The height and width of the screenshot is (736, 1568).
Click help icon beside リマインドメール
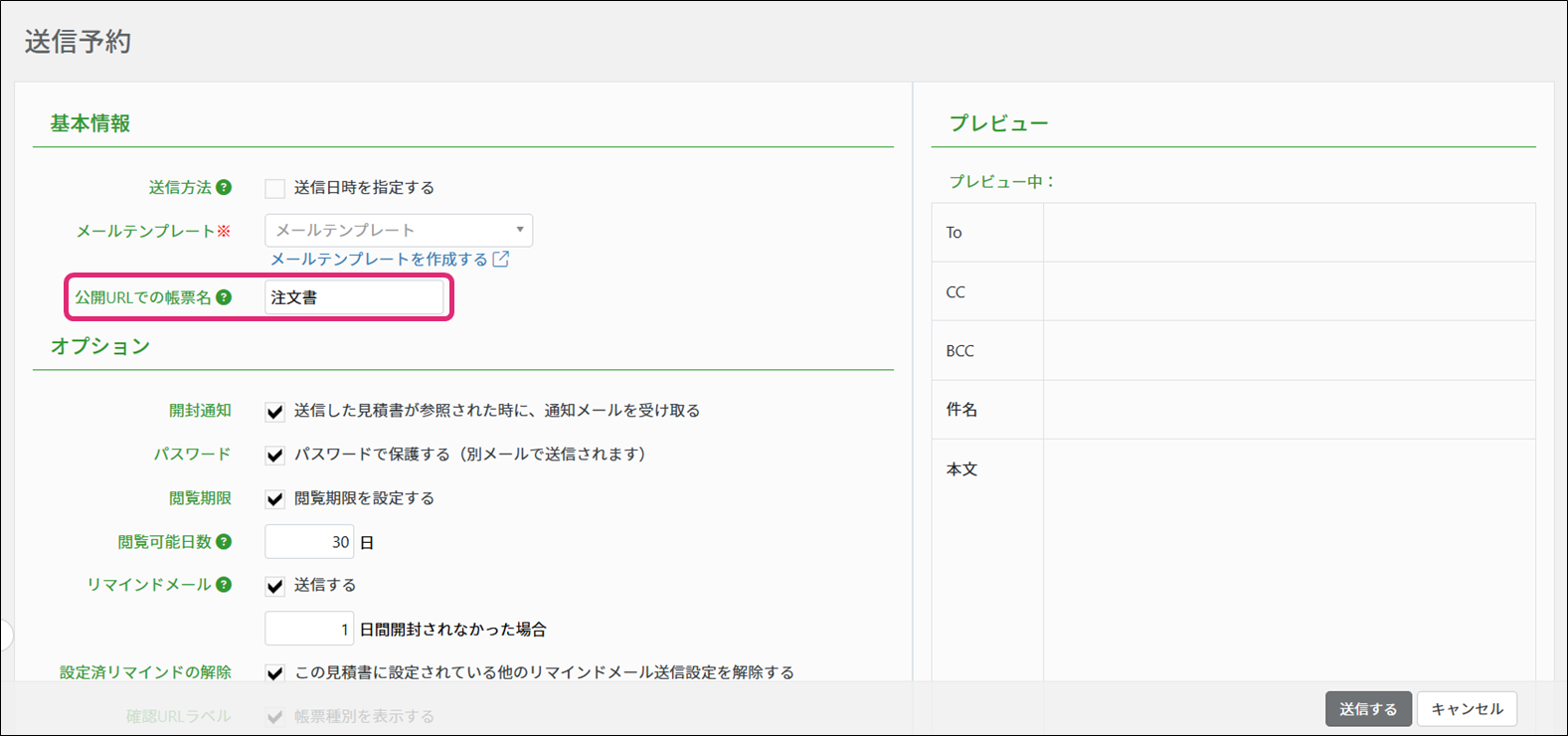click(224, 585)
